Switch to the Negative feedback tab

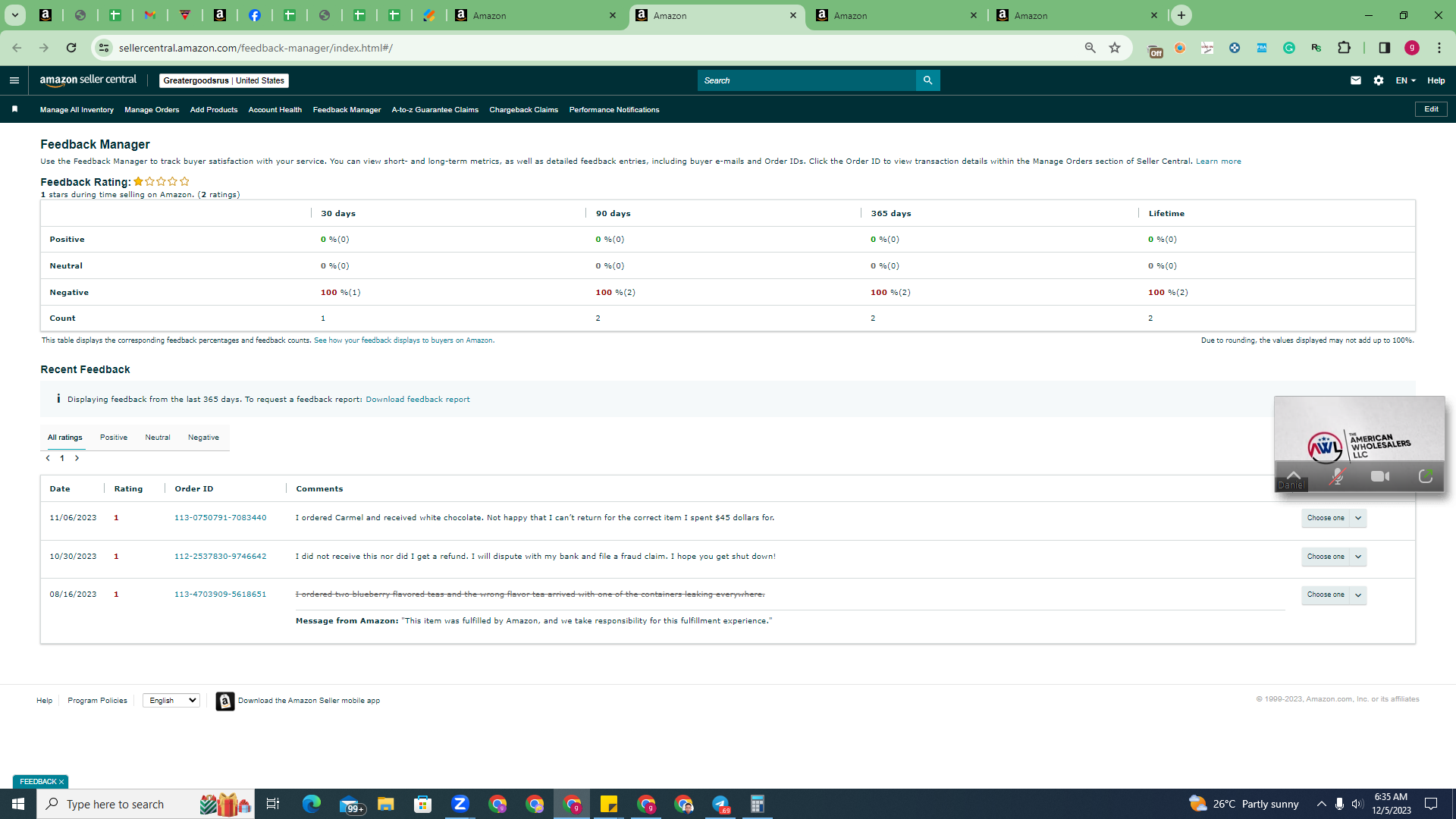tap(203, 438)
